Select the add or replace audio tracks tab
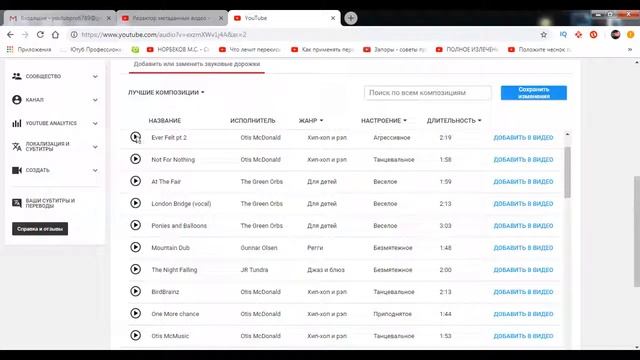Viewport: 640px width, 360px height. click(197, 64)
